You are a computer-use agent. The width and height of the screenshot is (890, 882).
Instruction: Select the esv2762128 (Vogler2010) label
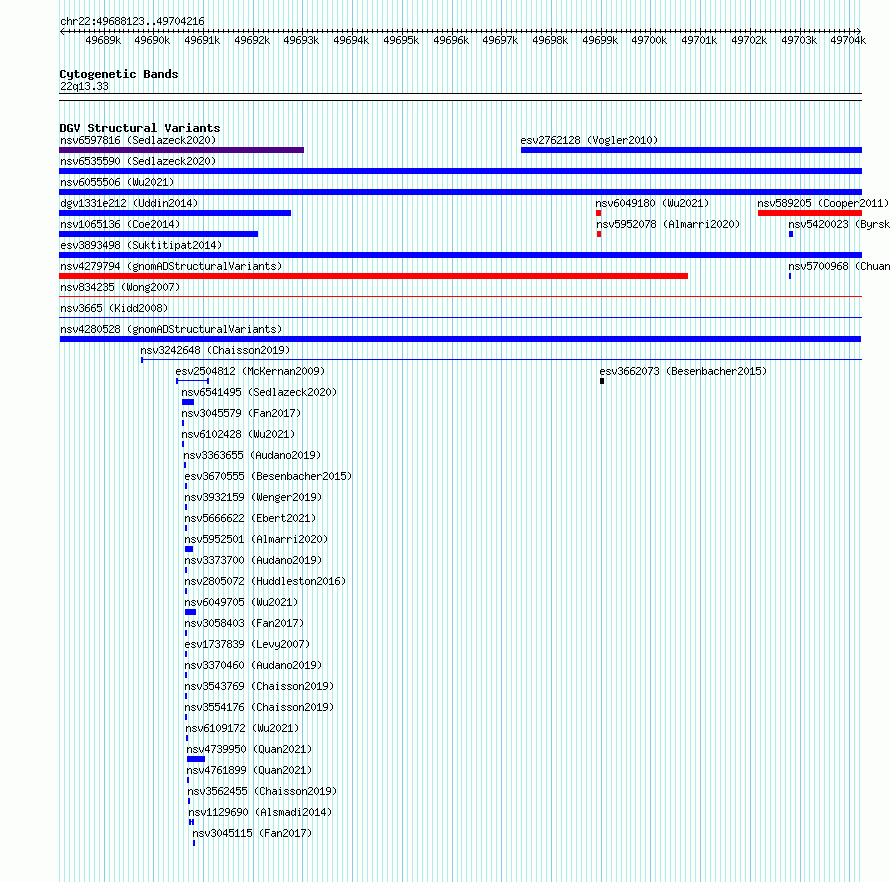pyautogui.click(x=589, y=140)
